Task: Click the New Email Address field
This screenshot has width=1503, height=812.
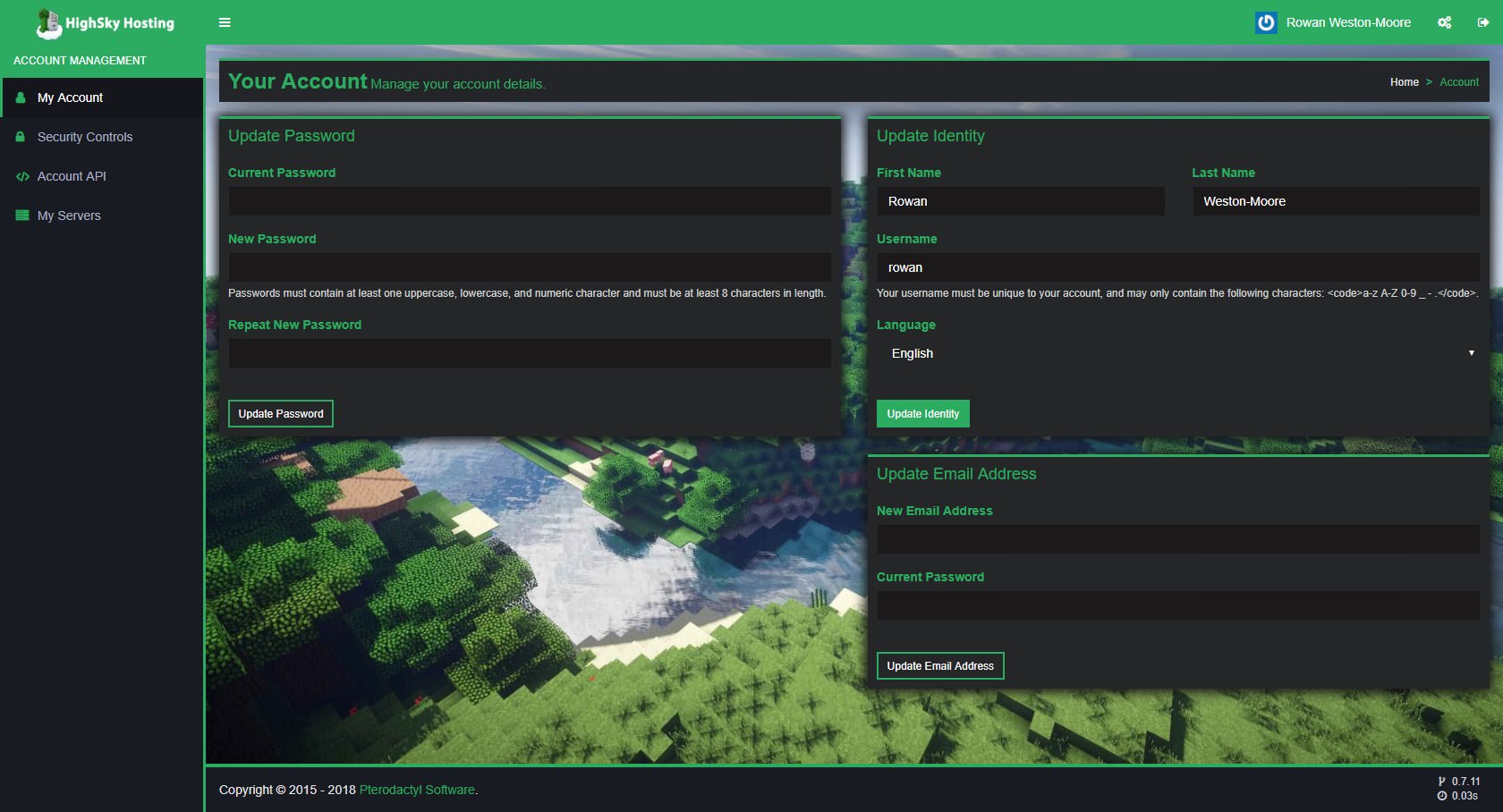Action: pos(1177,539)
